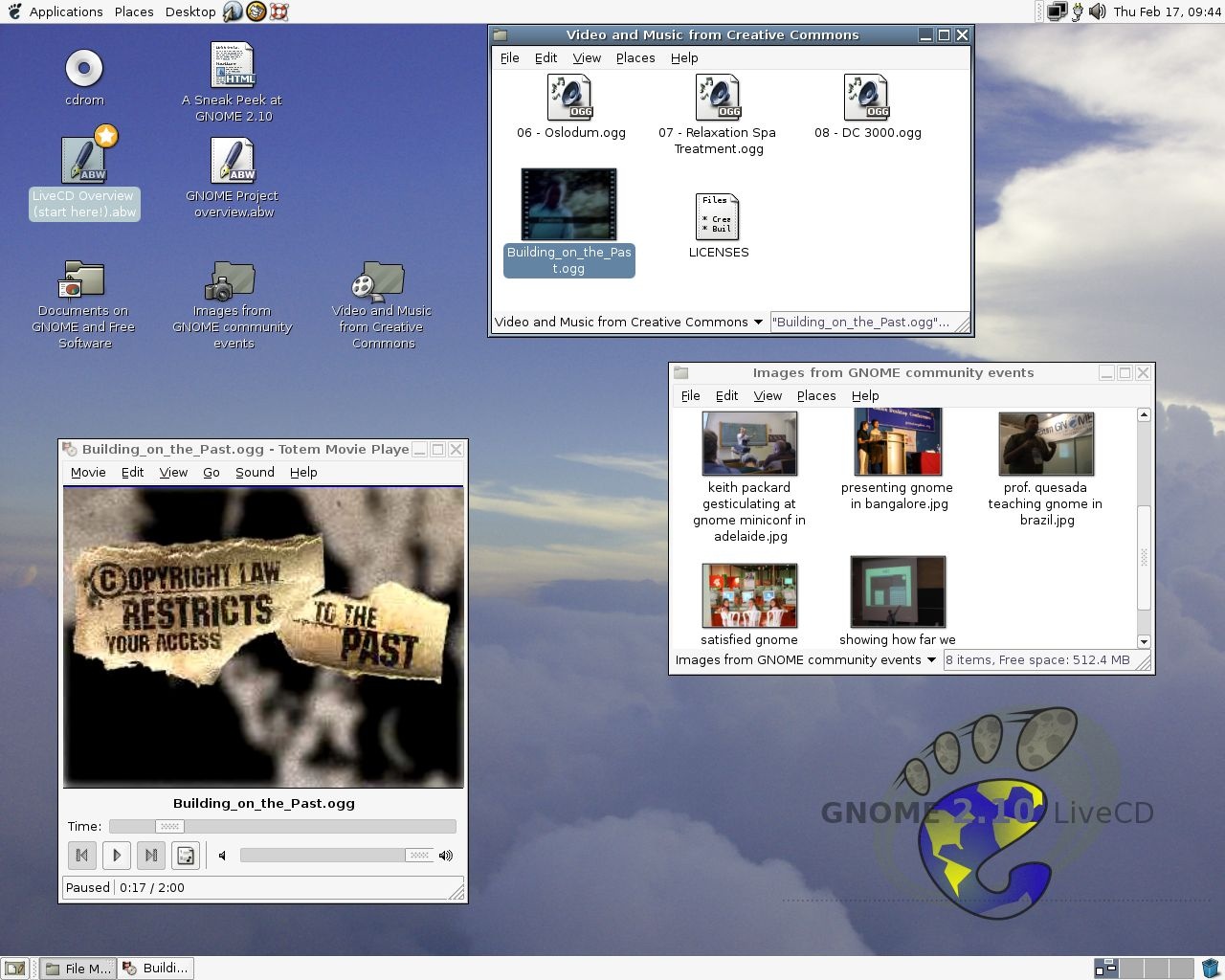Screen dimensions: 1225x980
Task: Click the Show Desktop button in bottom panel
Action: point(15,969)
